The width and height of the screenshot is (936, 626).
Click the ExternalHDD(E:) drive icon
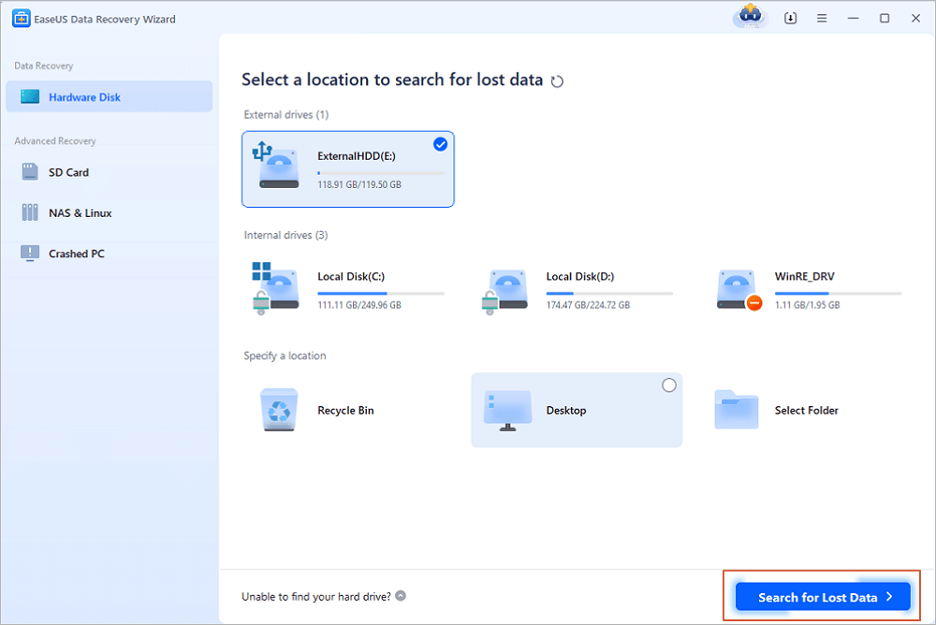tap(276, 165)
